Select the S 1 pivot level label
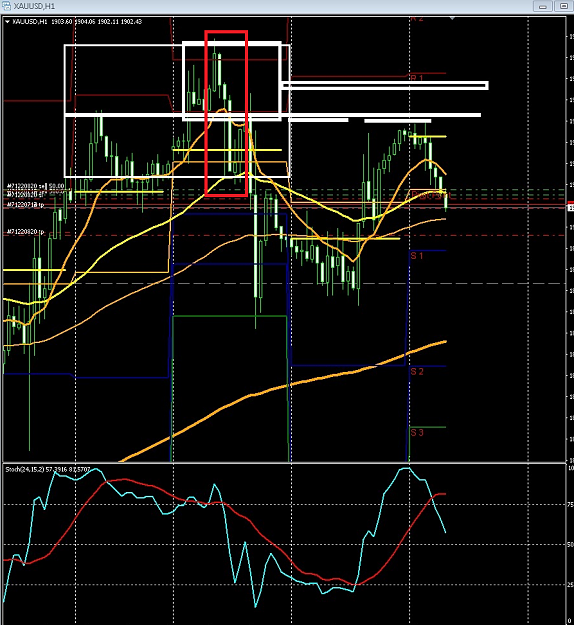Image resolution: width=574 pixels, height=625 pixels. pos(417,256)
